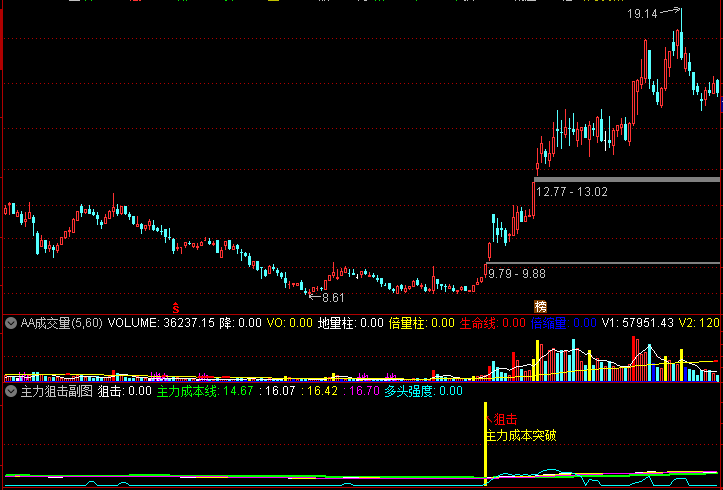Click the 8.61 low price label
The height and width of the screenshot is (490, 723).
pyautogui.click(x=333, y=298)
